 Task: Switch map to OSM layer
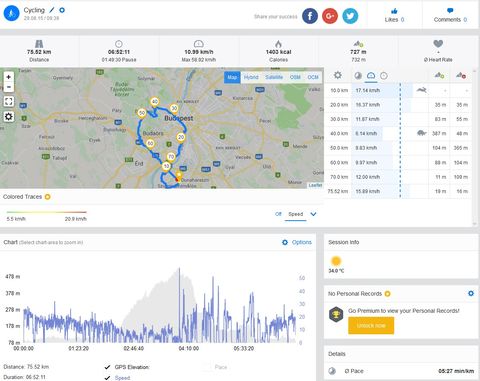pos(295,77)
